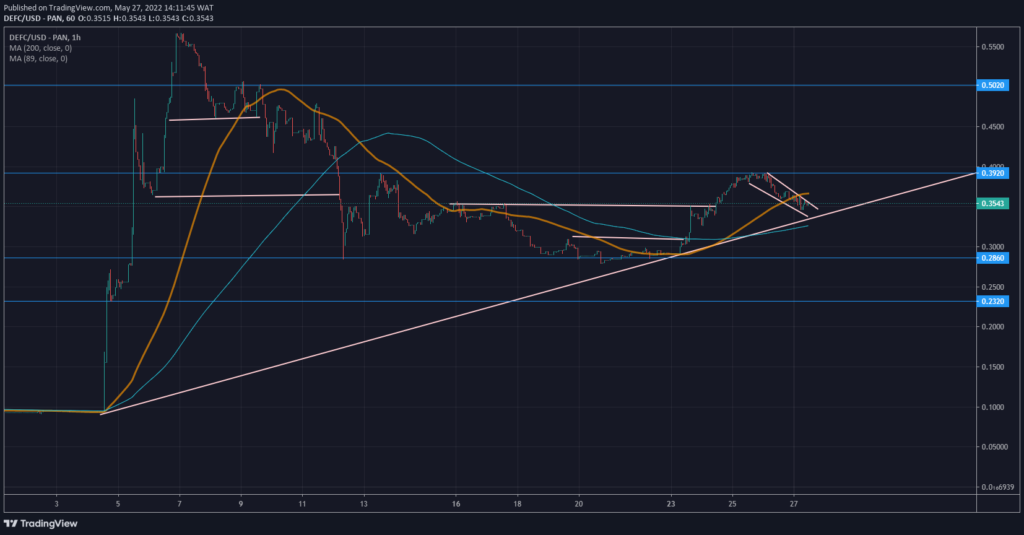
Task: Click the TradingView logo
Action: pyautogui.click(x=40, y=523)
